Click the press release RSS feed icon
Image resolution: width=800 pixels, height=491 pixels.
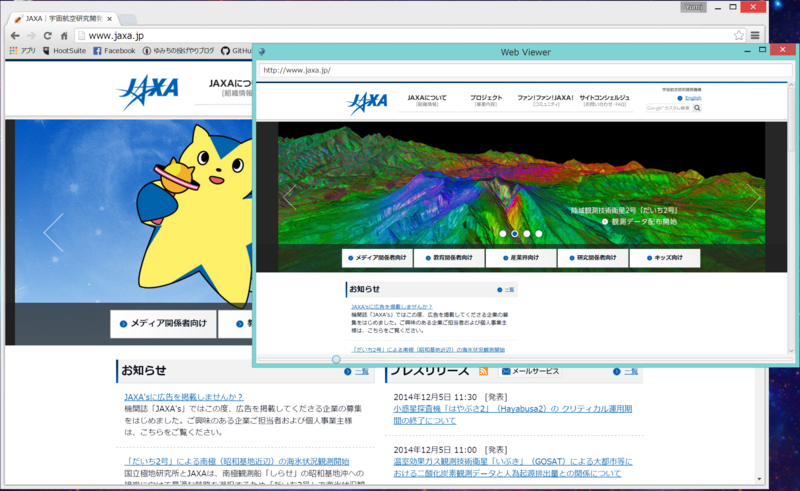pyautogui.click(x=483, y=372)
